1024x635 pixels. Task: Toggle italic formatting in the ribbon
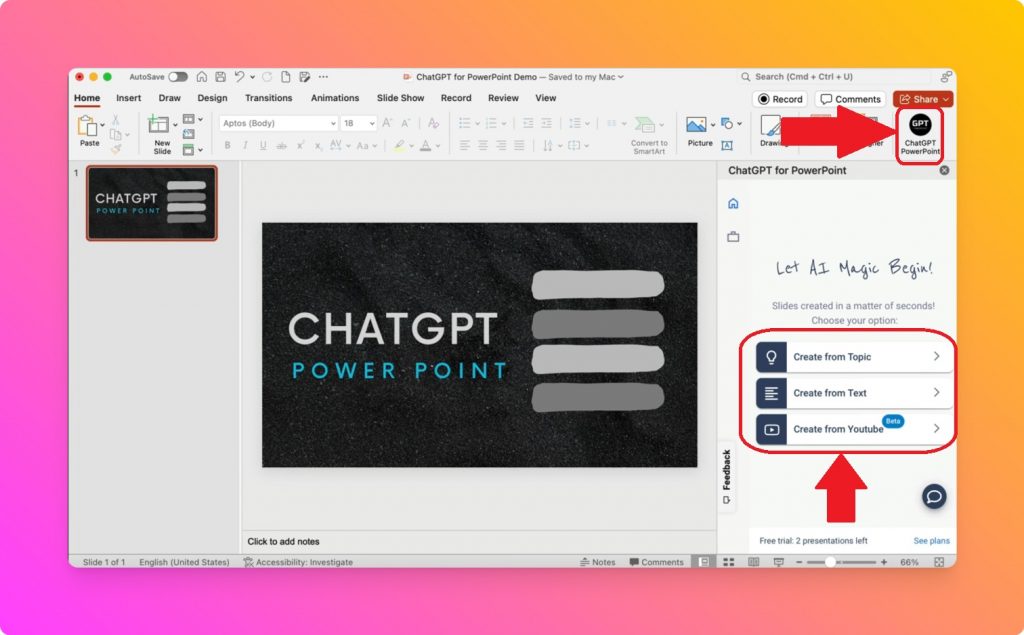243,145
